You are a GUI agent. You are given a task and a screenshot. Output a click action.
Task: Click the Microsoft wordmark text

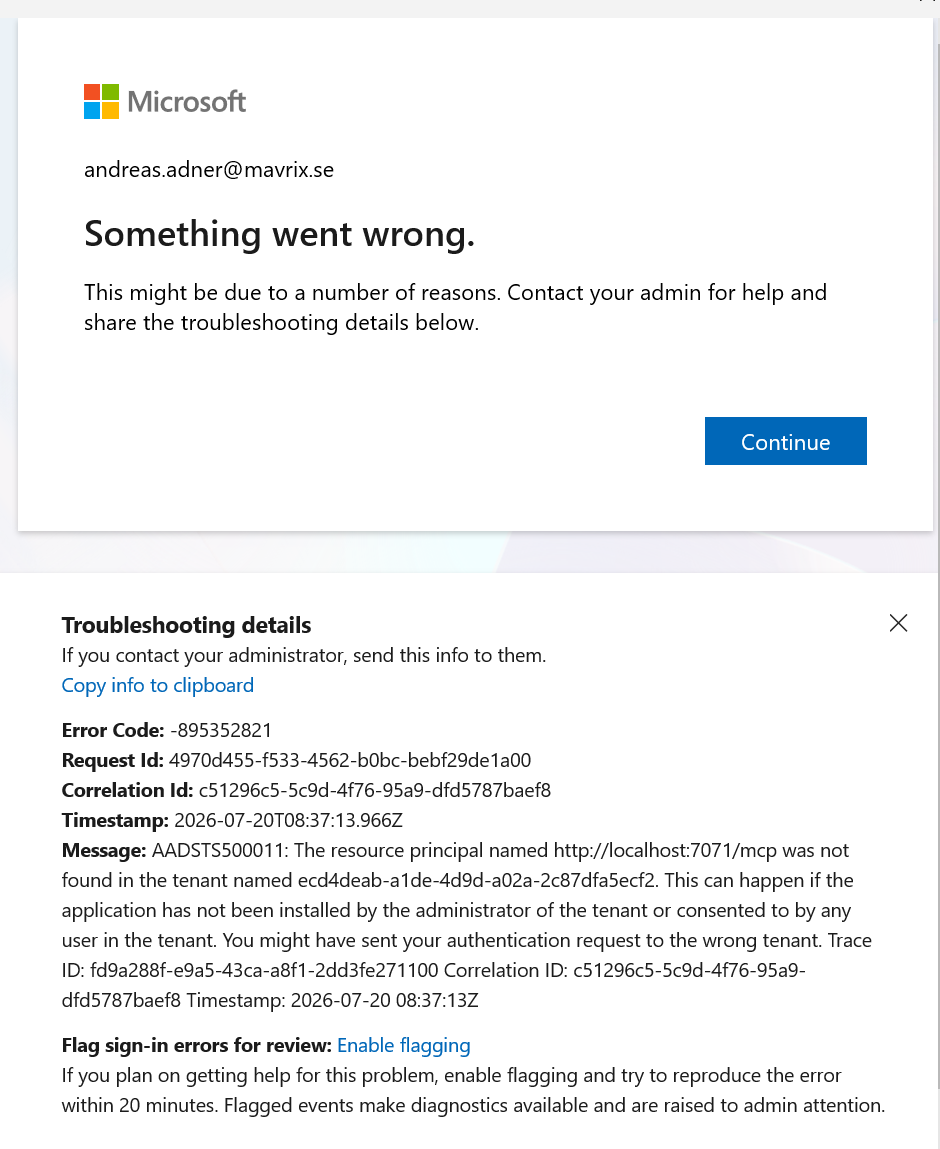pos(187,101)
